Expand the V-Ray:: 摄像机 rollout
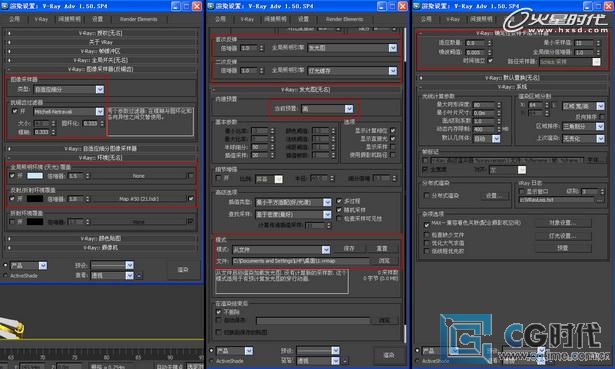The width and height of the screenshot is (615, 369). 100,247
